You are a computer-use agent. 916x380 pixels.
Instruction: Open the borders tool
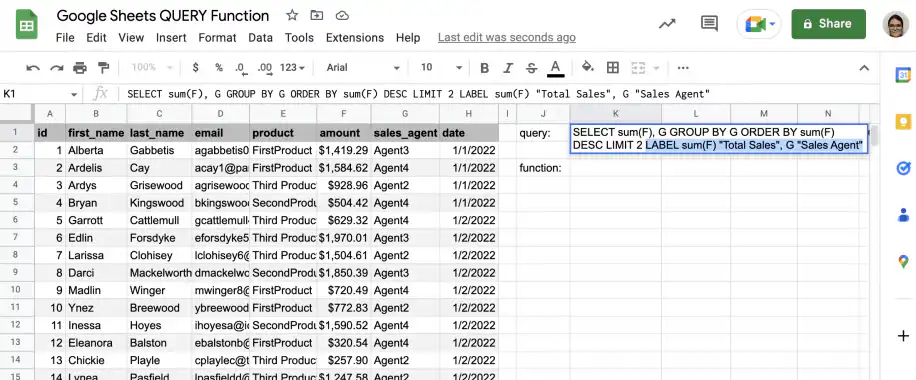613,68
